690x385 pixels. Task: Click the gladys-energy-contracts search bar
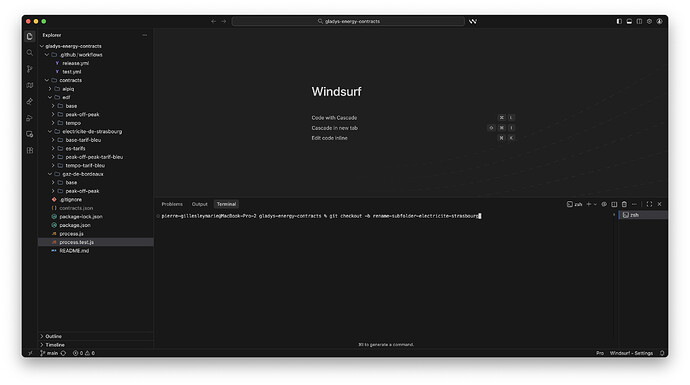pos(348,21)
